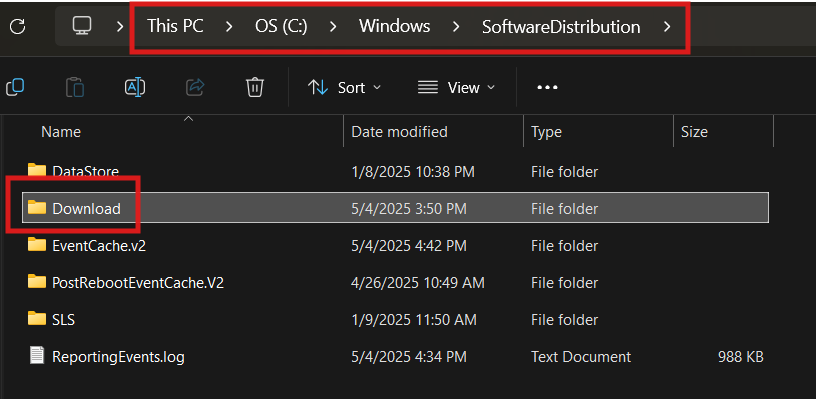Click the SLS folder icon
The image size is (816, 399).
(x=37, y=318)
